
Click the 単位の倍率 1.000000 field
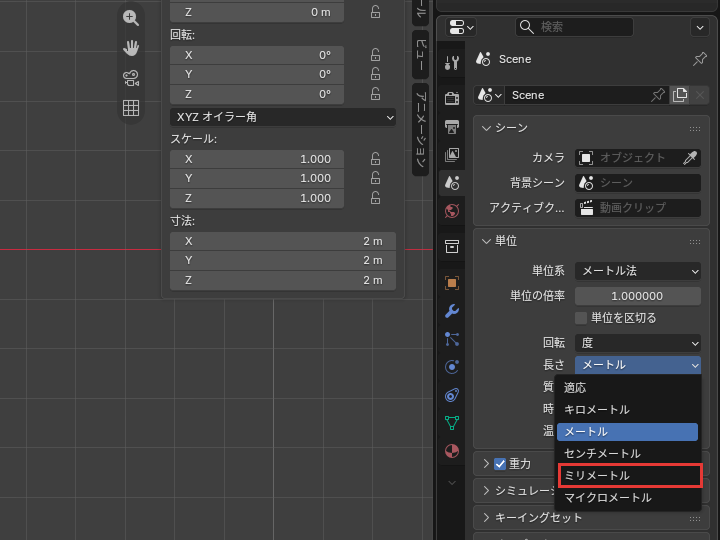(638, 296)
